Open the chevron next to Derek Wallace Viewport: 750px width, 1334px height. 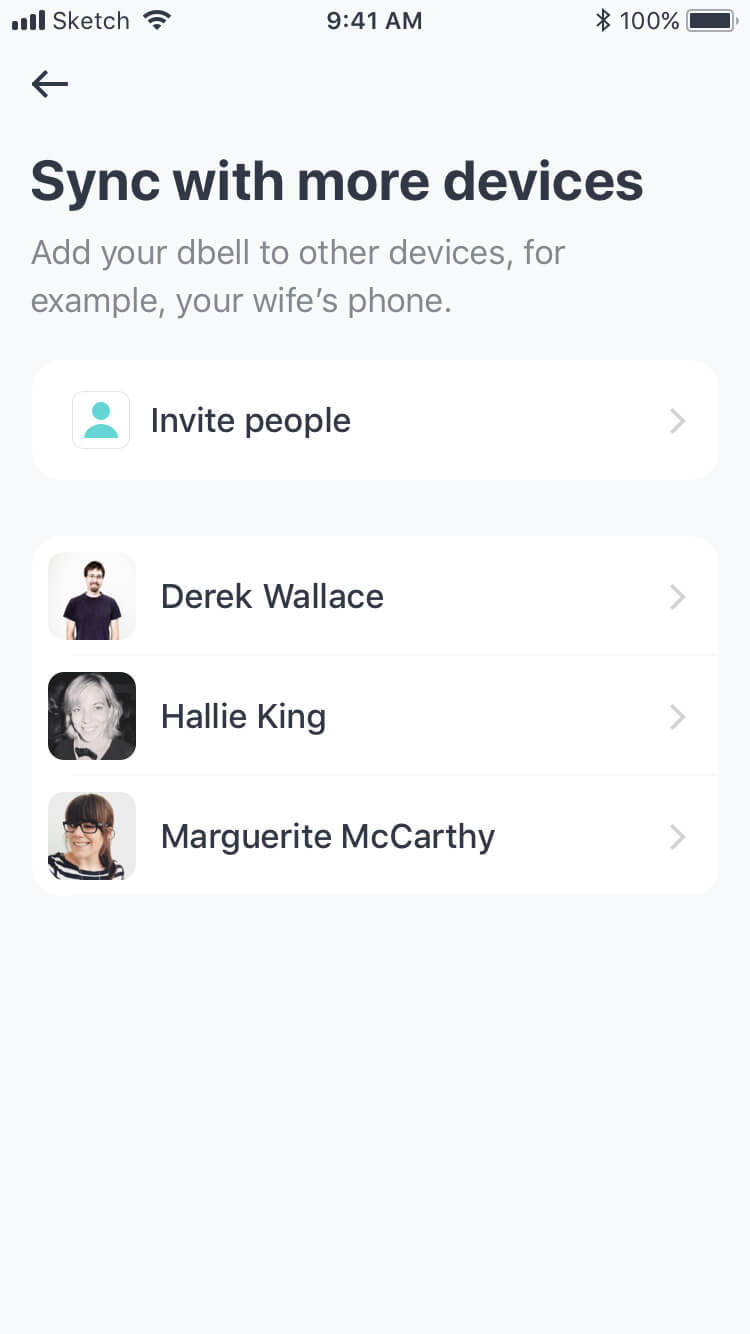pyautogui.click(x=678, y=597)
